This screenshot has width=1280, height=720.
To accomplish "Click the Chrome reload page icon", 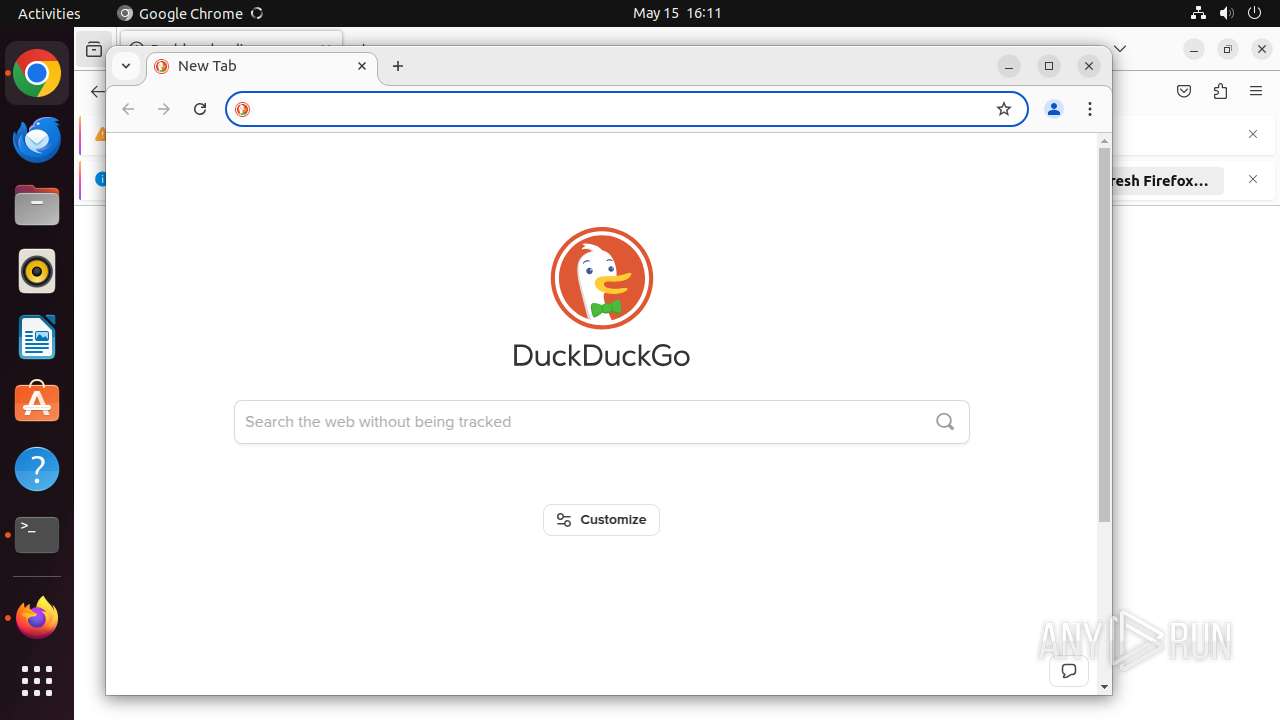I will pos(200,109).
